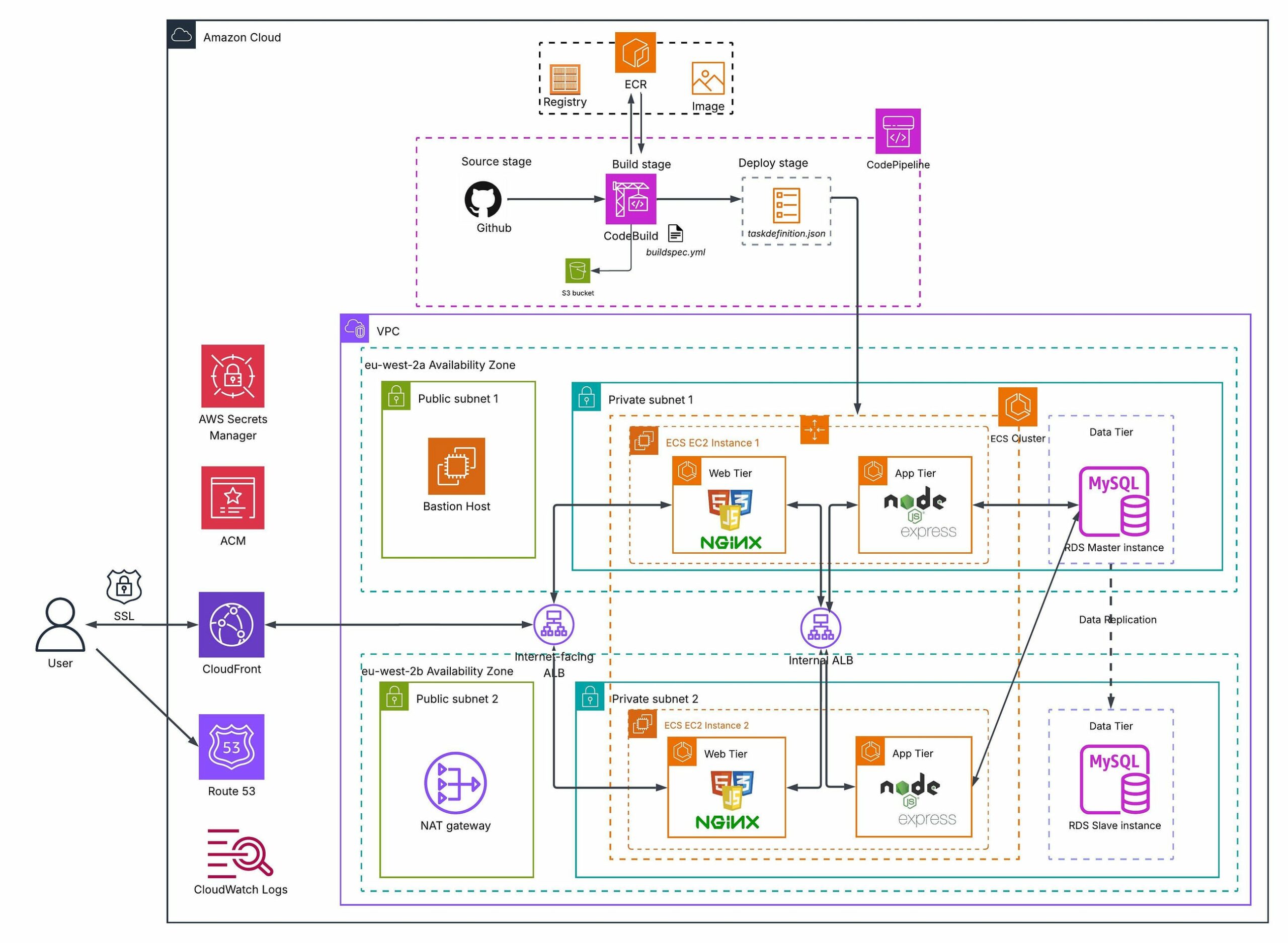Click the Route 53 icon
Image resolution: width=1288 pixels, height=943 pixels.
(x=232, y=747)
